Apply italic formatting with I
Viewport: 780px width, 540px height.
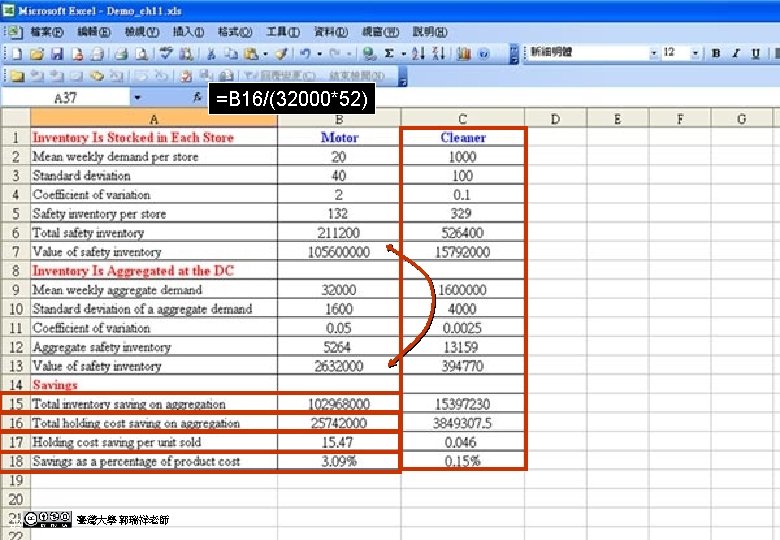(736, 54)
